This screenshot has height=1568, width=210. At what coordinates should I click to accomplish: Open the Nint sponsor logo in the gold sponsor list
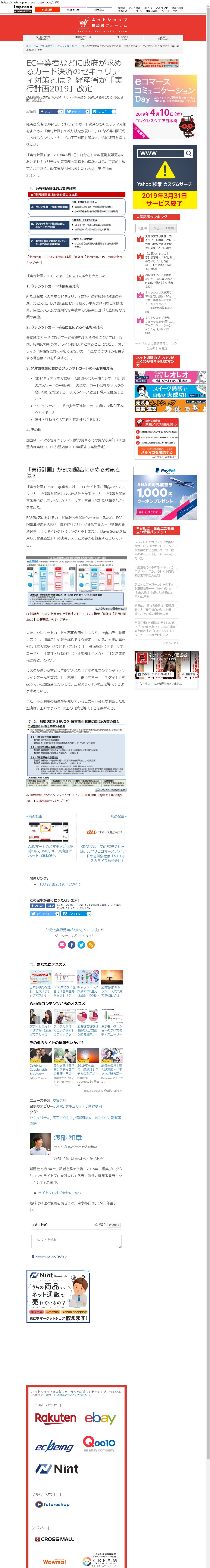[57, 1469]
